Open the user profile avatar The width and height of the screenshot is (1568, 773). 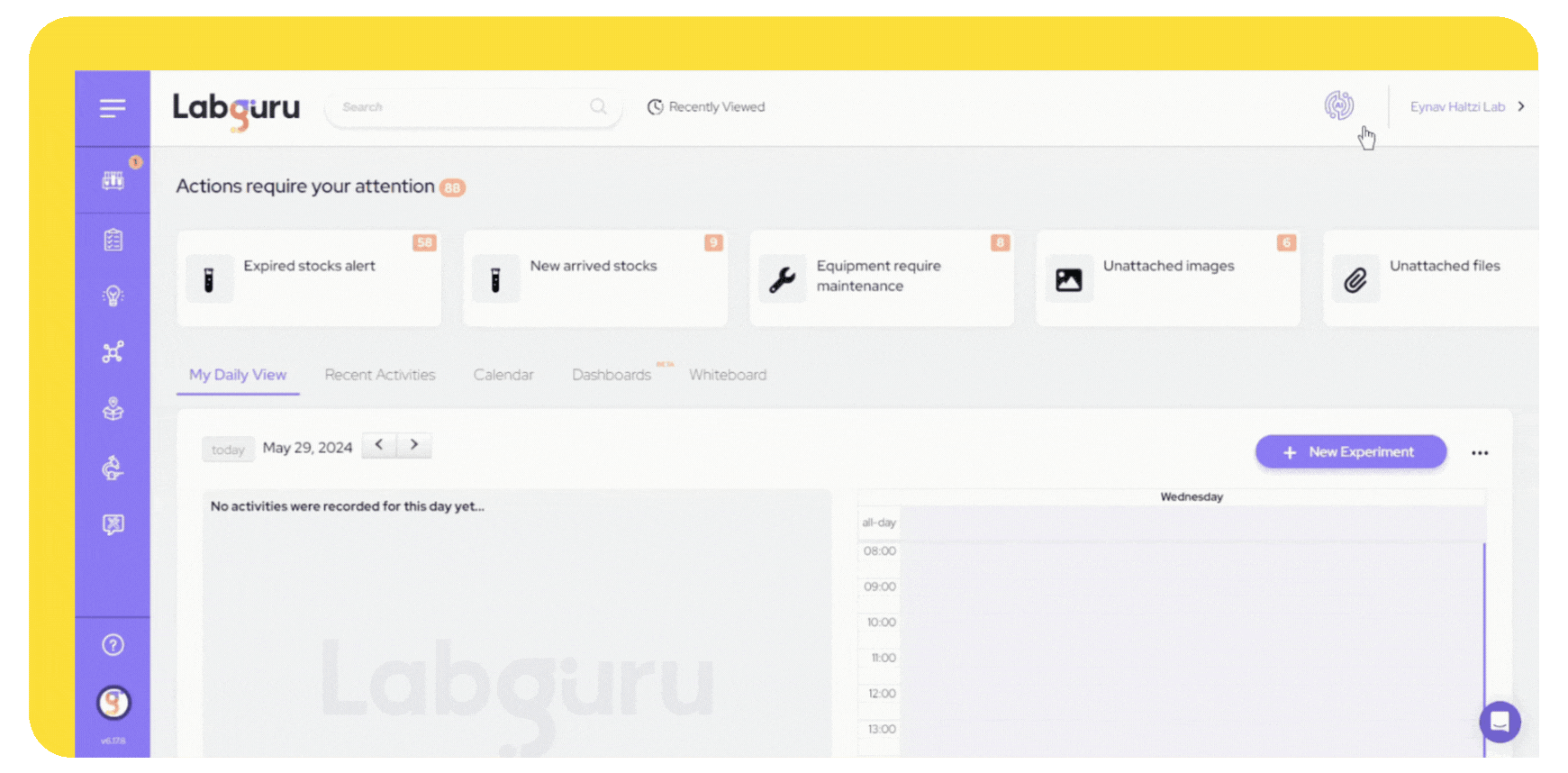(113, 702)
